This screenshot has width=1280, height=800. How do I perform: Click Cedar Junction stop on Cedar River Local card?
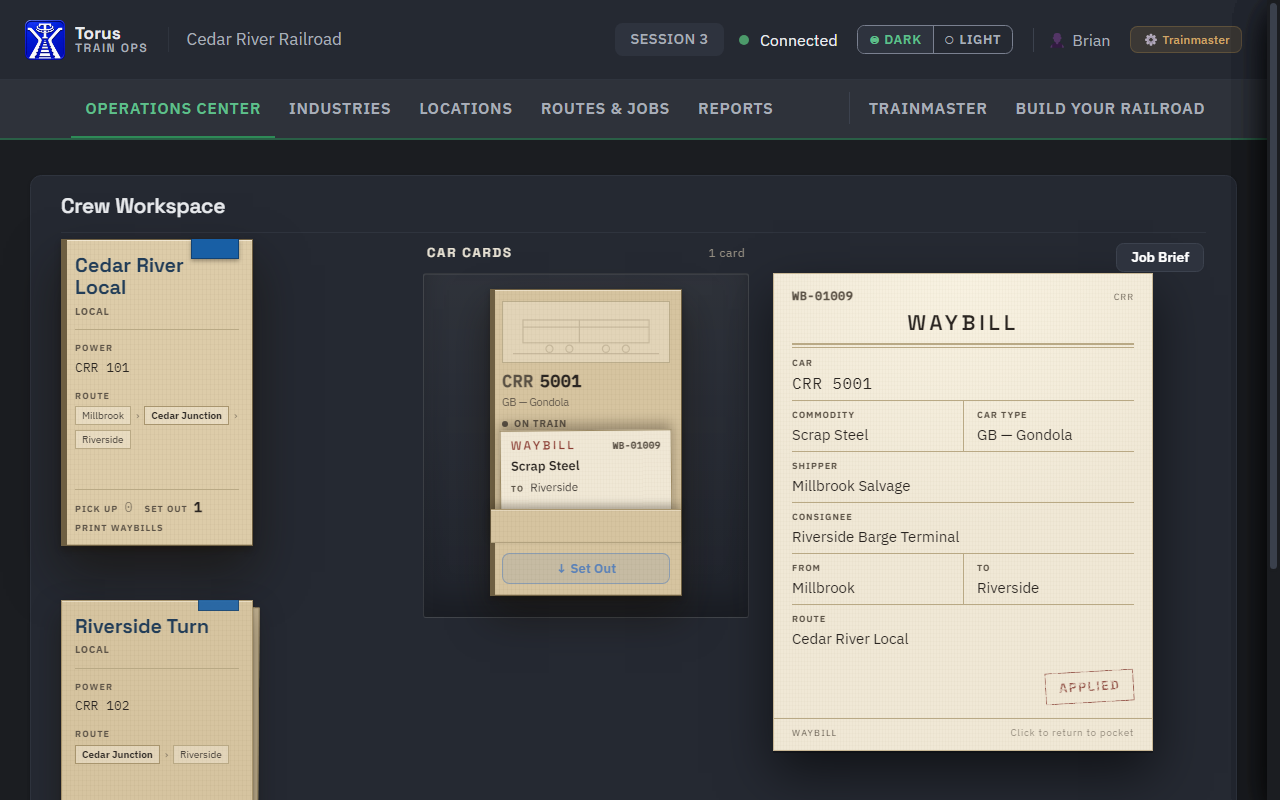[x=187, y=416]
